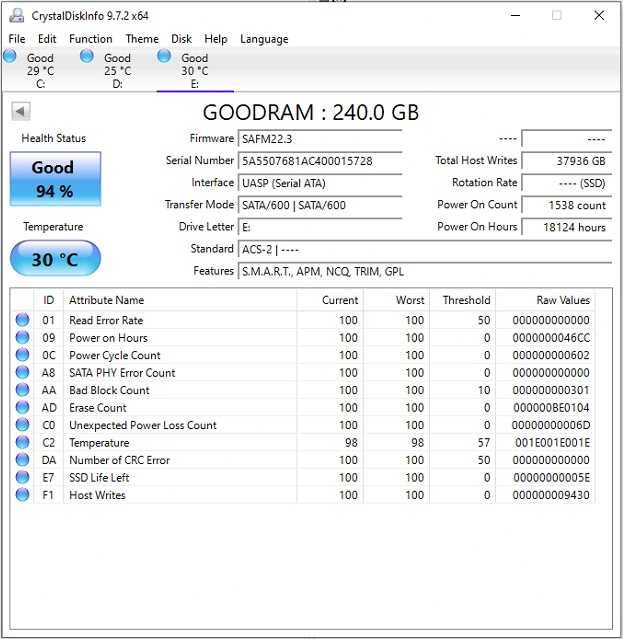Viewport: 623px width, 639px height.
Task: Click the Drive Letter field E:
Action: 320,227
